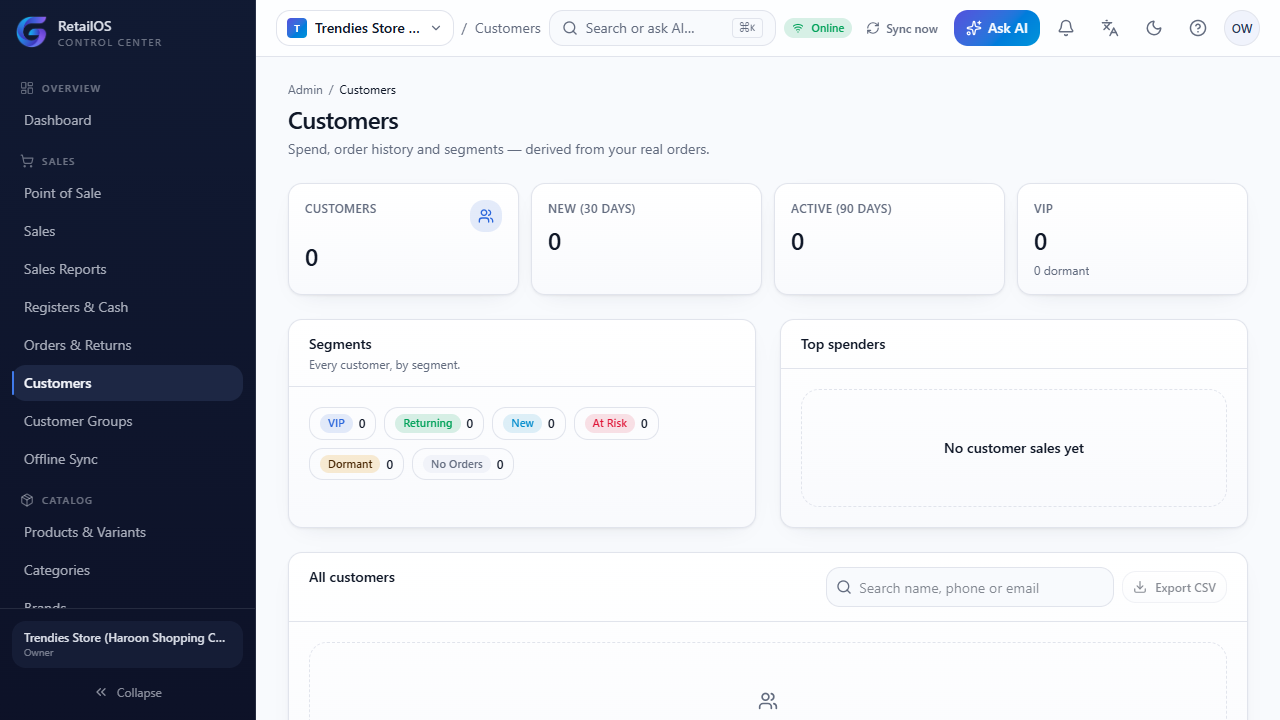Open the language translate icon
The image size is (1280, 720).
pos(1110,28)
